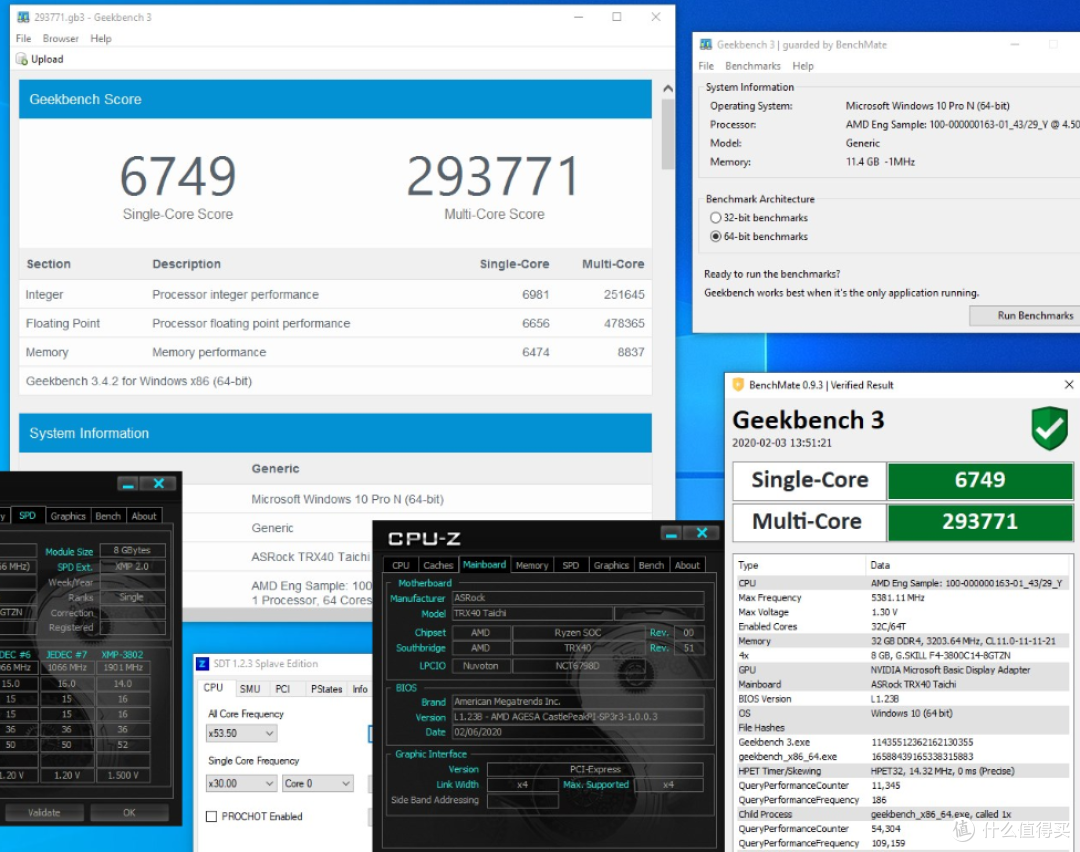Click the SDT Splave Edition window icon
Viewport: 1080px width, 852px height.
202,664
